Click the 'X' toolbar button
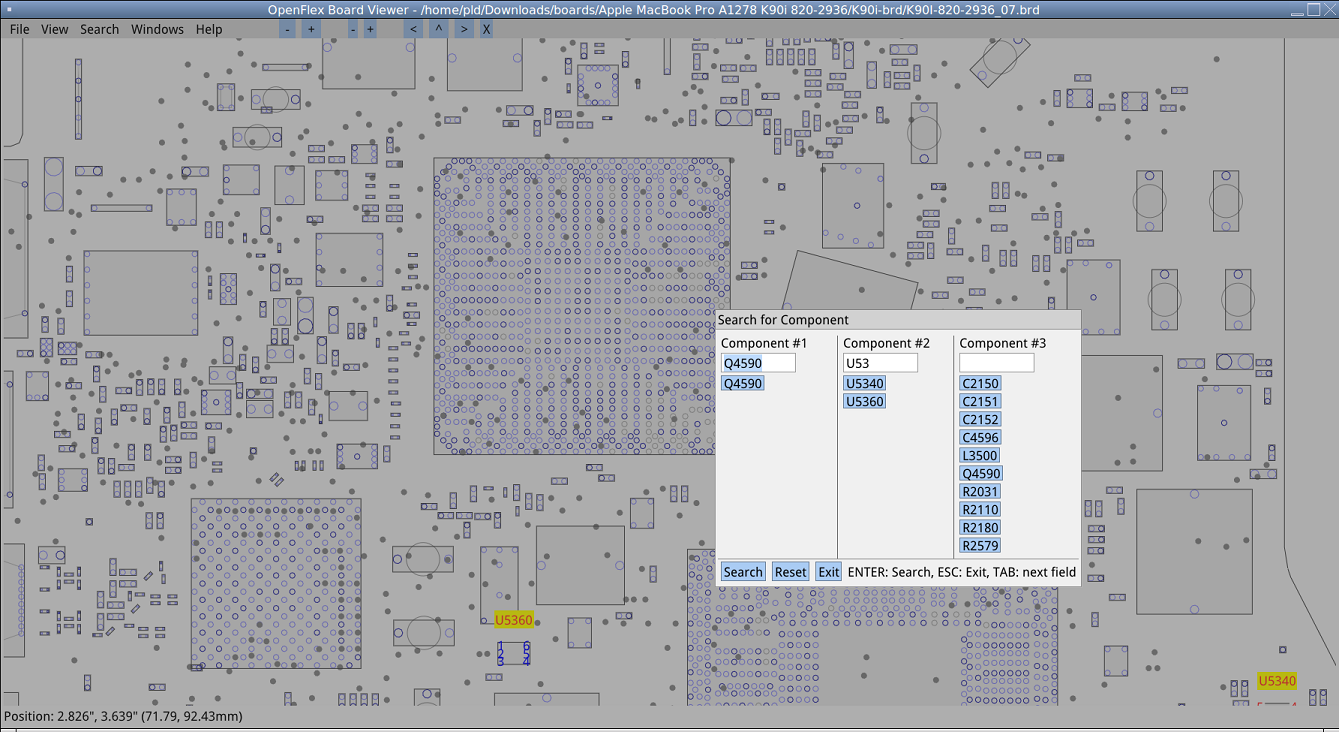Image resolution: width=1339 pixels, height=732 pixels. (486, 29)
